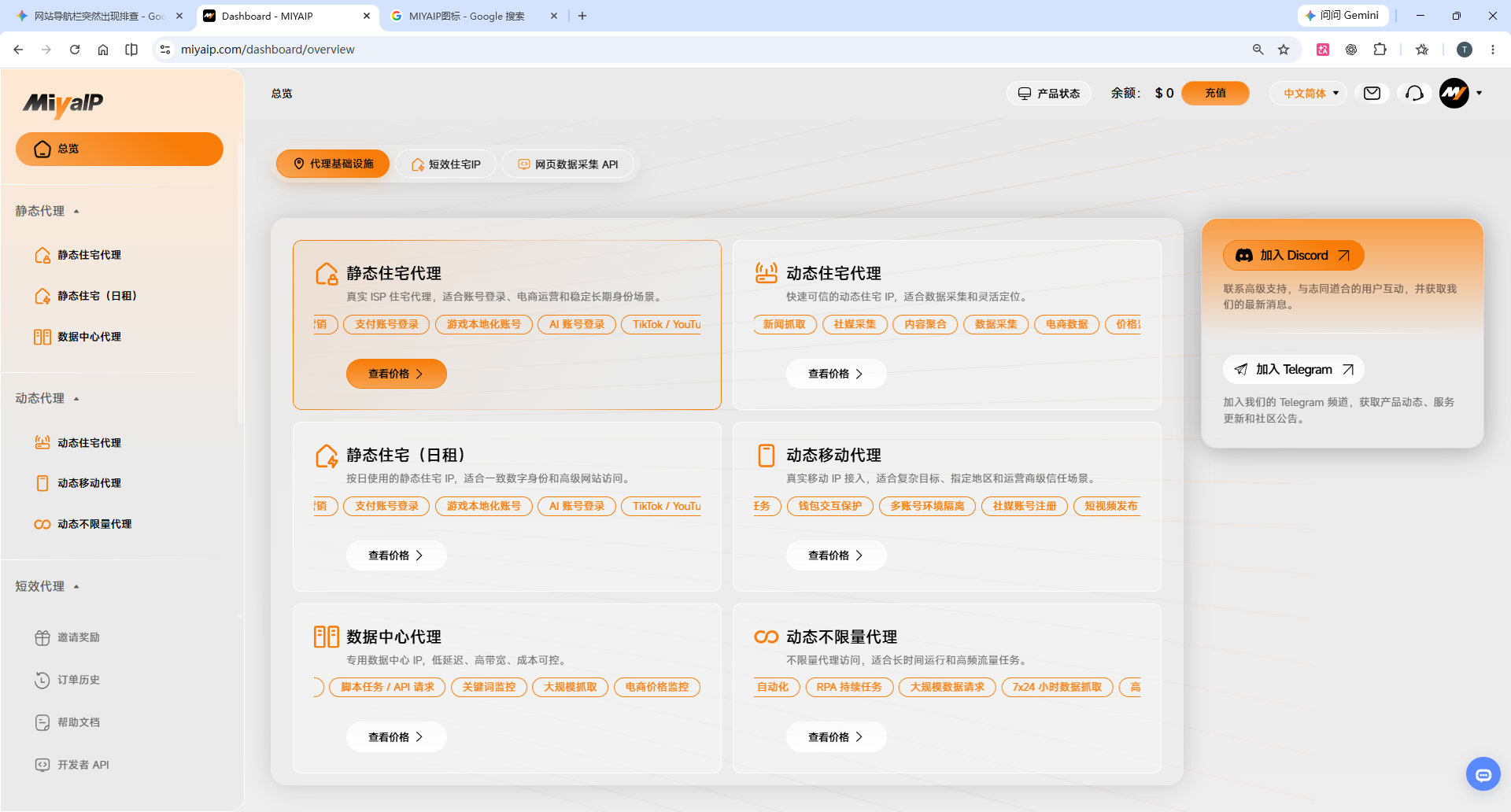Open 订单历史 in sidebar
The image size is (1511, 812).
(120, 680)
